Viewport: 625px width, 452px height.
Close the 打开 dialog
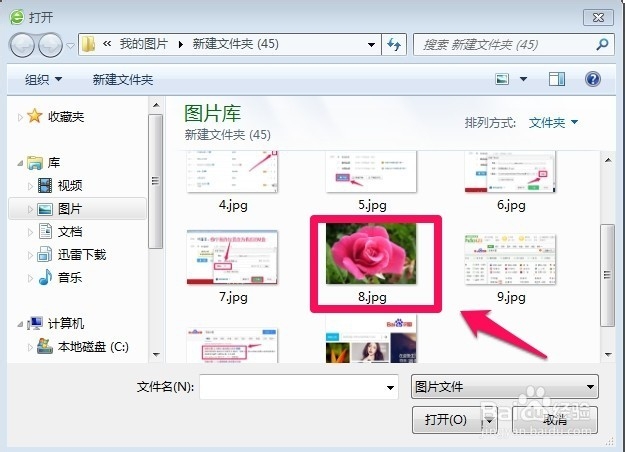click(x=598, y=18)
